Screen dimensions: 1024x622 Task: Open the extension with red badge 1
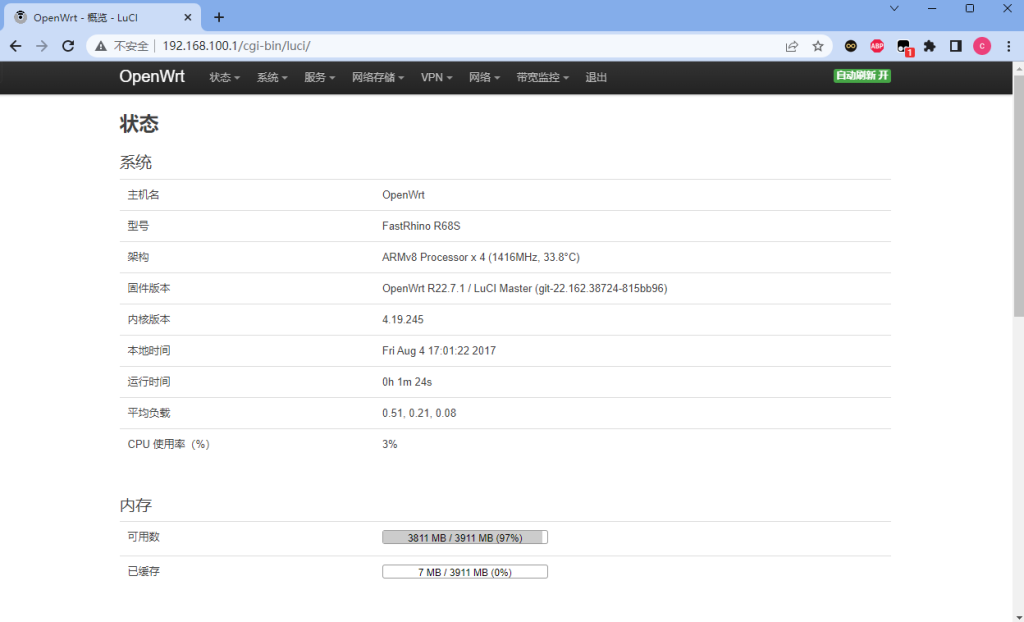pyautogui.click(x=904, y=47)
